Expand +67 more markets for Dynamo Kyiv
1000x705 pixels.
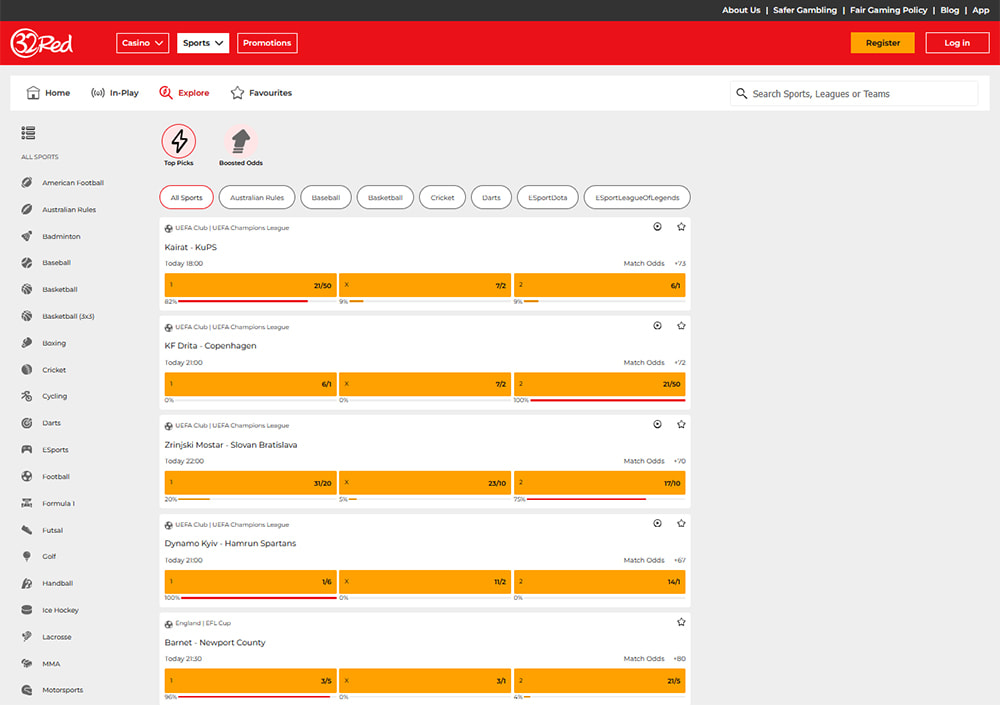[x=680, y=560]
